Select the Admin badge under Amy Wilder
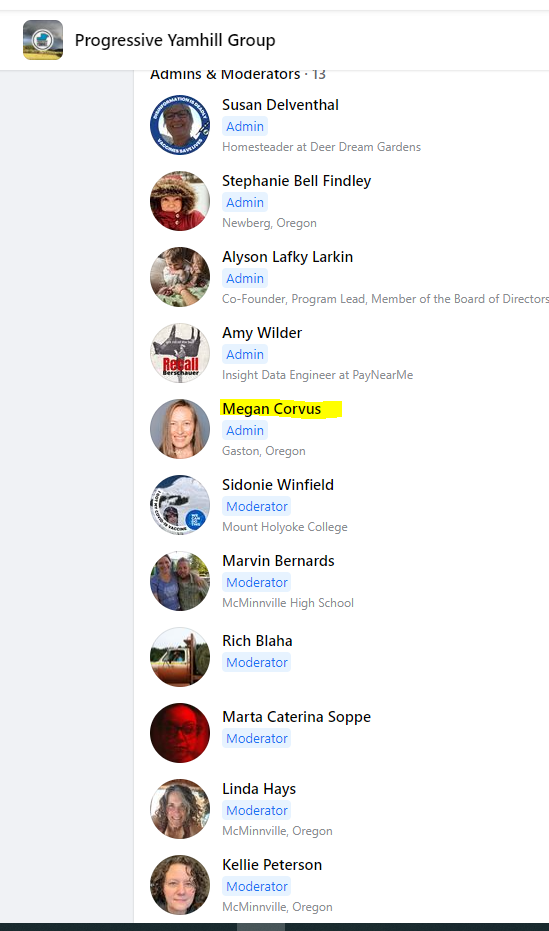The width and height of the screenshot is (549, 931). pyautogui.click(x=245, y=354)
